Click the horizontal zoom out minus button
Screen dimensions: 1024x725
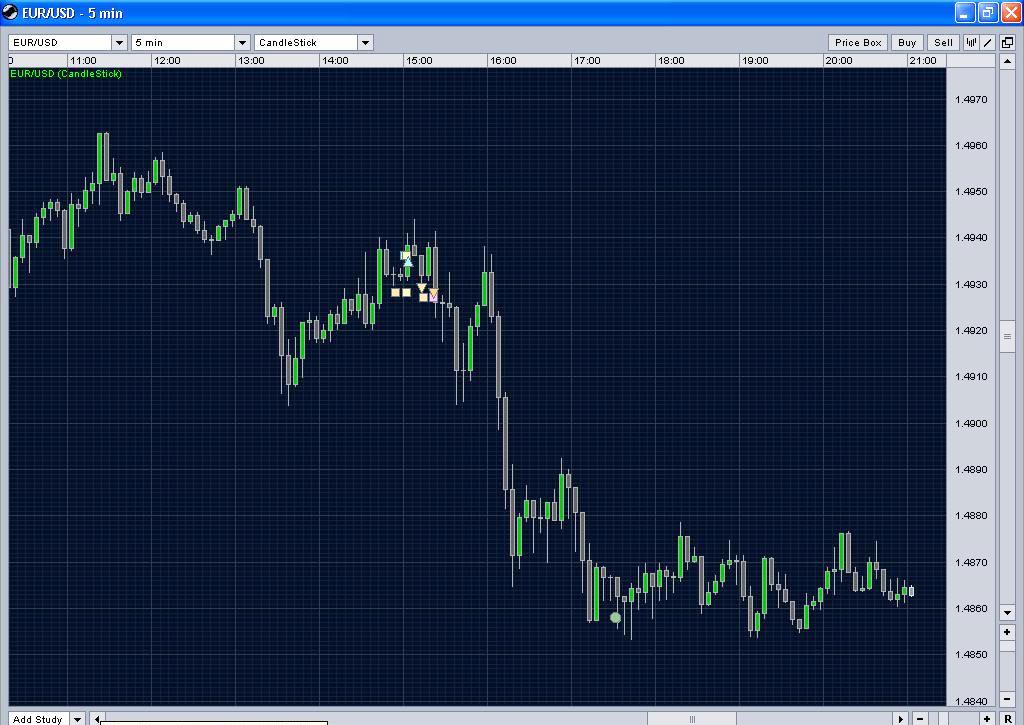(920, 719)
